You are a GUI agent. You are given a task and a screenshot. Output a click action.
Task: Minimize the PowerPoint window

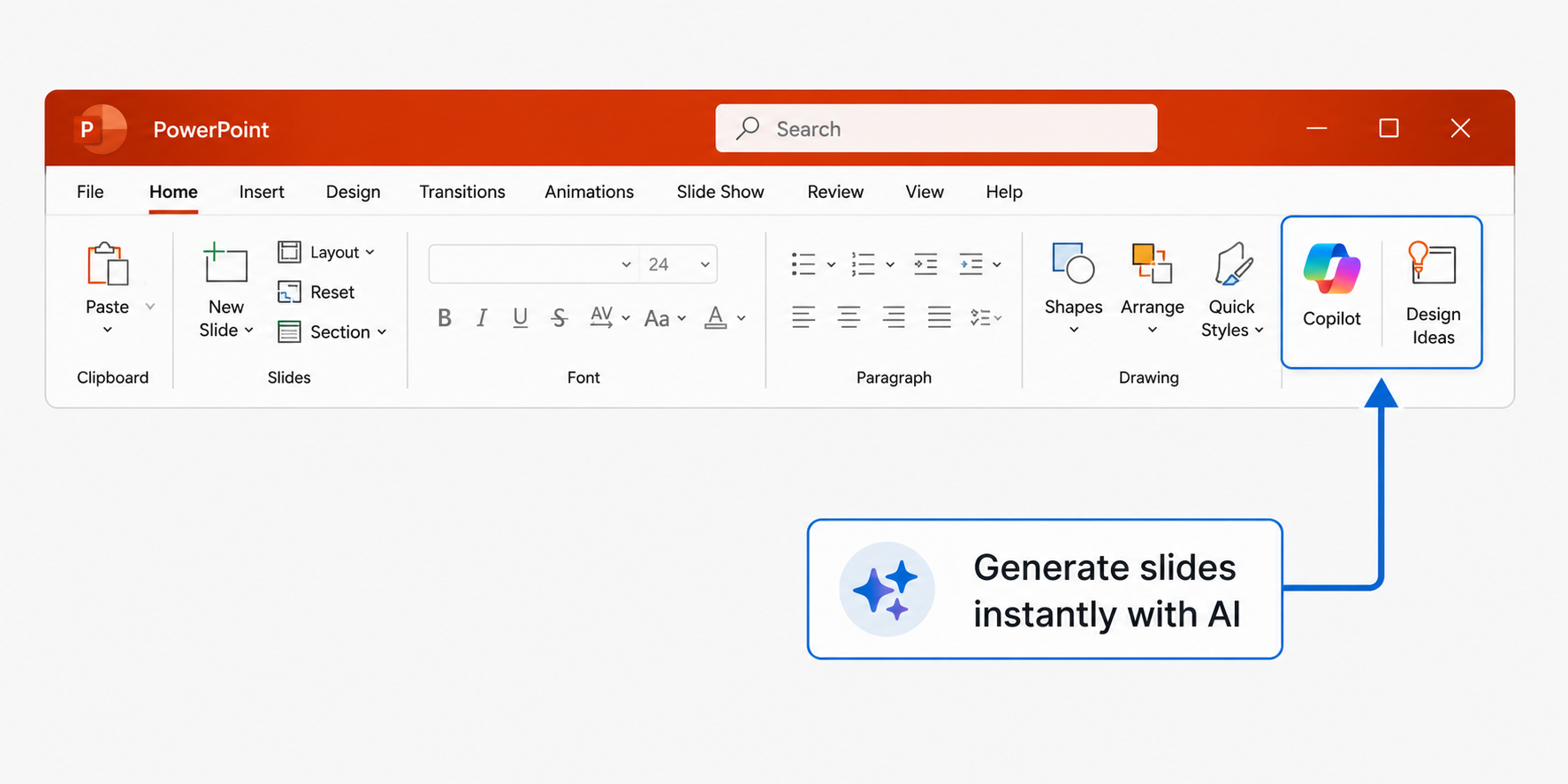tap(1317, 128)
